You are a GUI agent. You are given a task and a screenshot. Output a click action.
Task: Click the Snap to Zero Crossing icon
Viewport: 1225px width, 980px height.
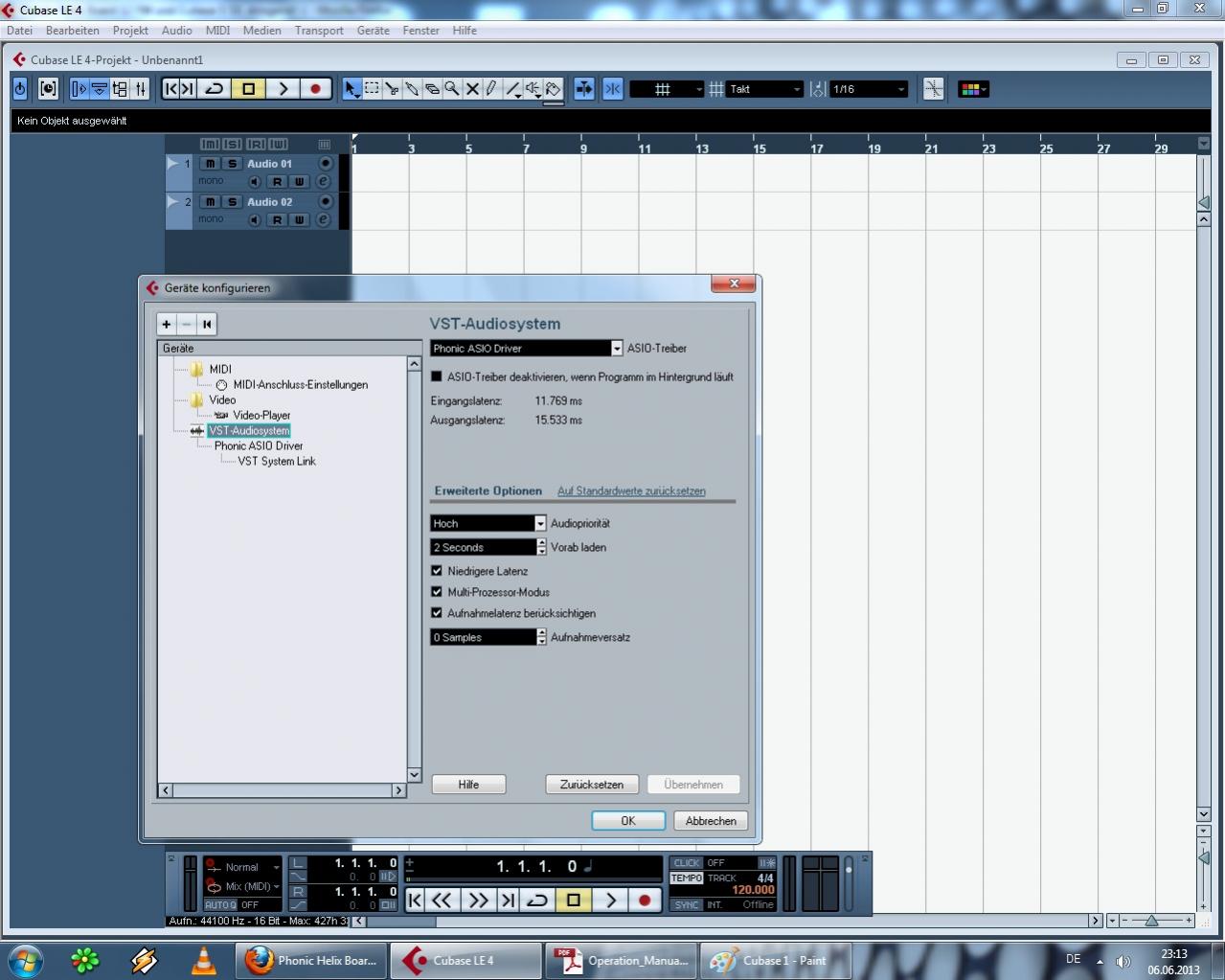[933, 89]
